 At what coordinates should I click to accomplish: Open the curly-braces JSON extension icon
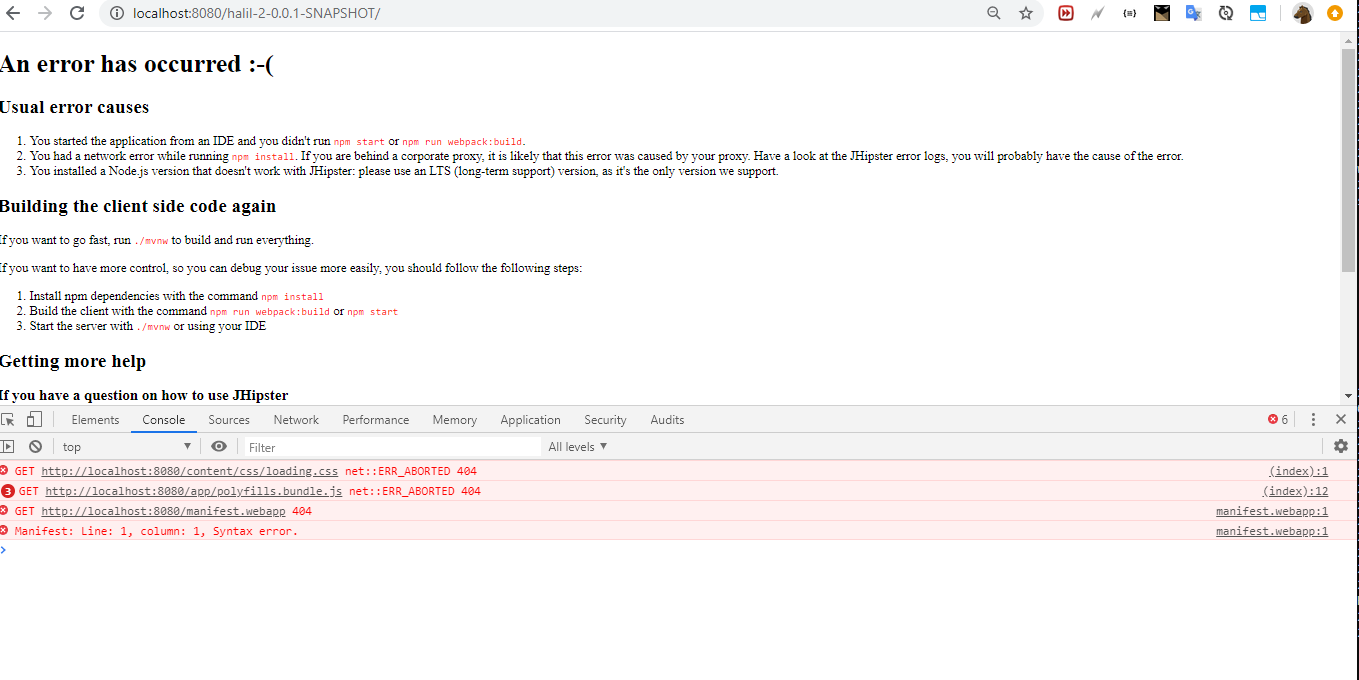[x=1129, y=13]
